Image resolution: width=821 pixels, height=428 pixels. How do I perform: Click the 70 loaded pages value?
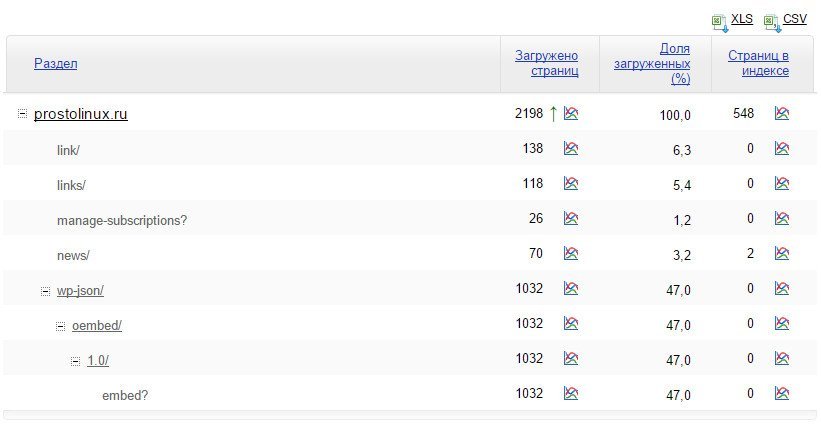(x=536, y=254)
